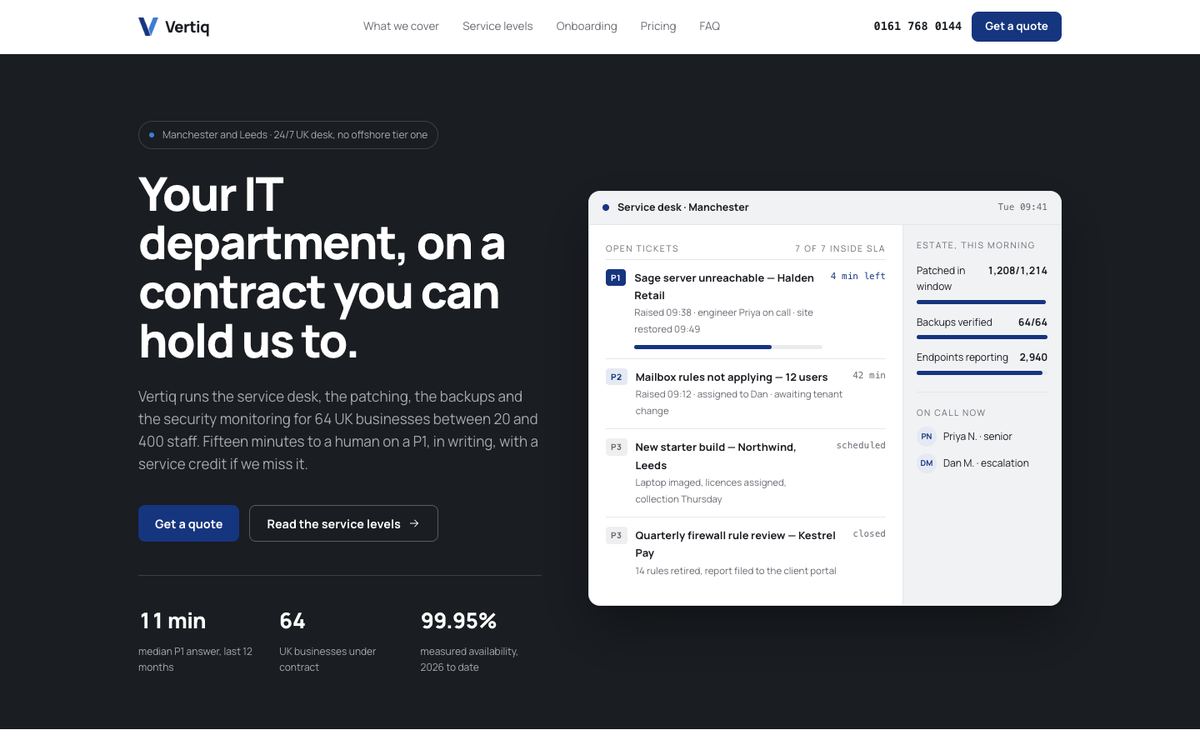Click the 'ESTATE, THIS MORNING' heading
Image resolution: width=1200 pixels, height=750 pixels.
(976, 245)
